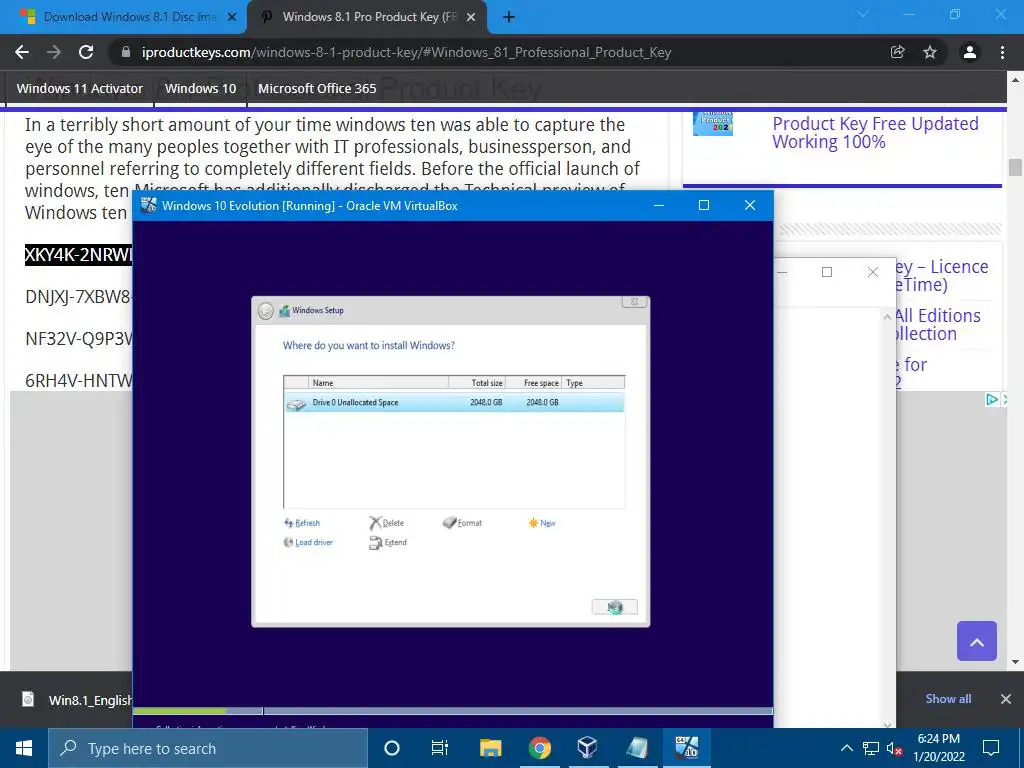This screenshot has height=768, width=1024.
Task: Open Microsoft Office 365 menu item
Action: (317, 88)
